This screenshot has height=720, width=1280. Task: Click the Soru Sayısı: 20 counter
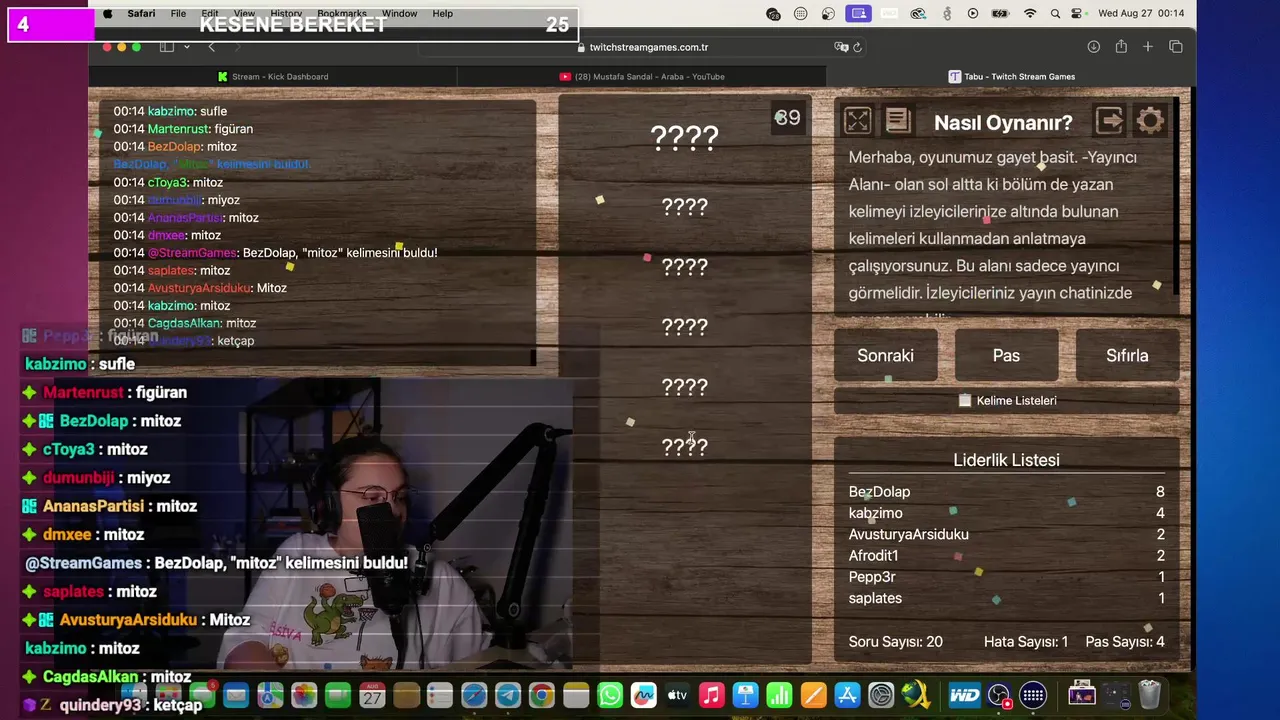[895, 642]
